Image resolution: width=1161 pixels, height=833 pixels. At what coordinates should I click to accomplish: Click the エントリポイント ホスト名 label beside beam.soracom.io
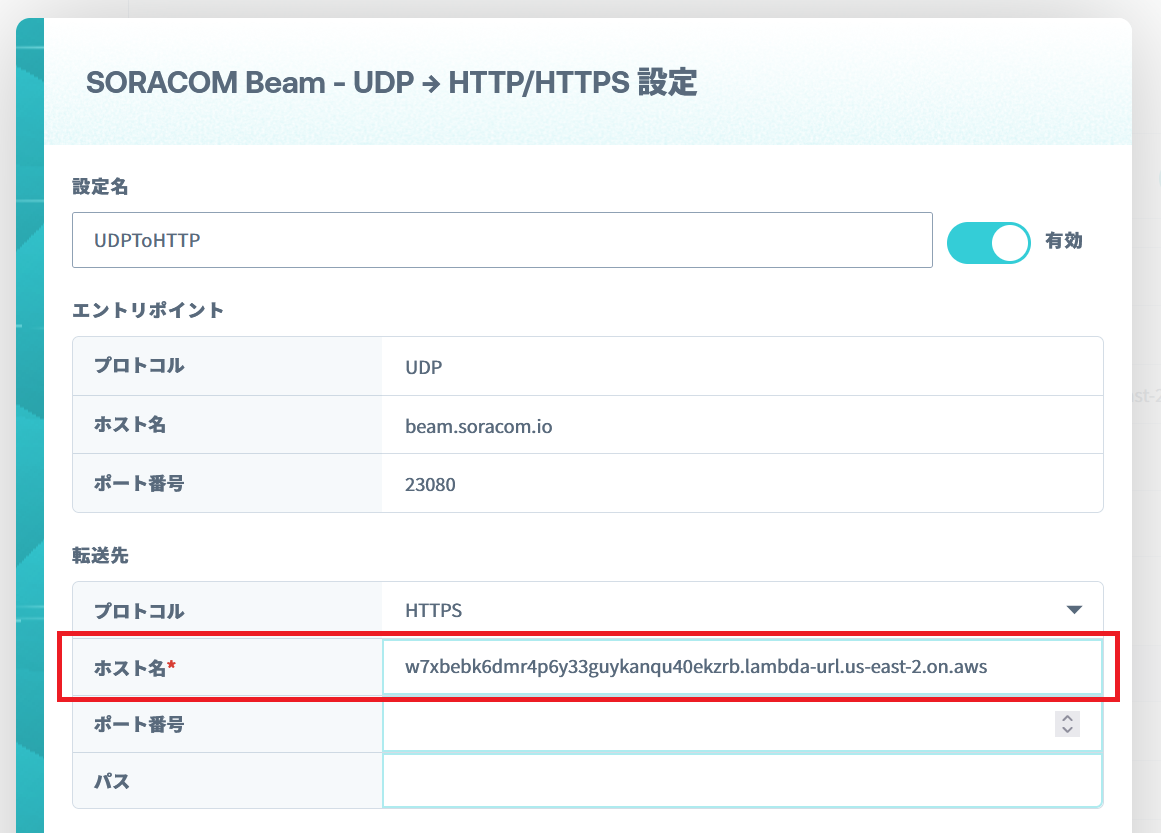130,424
